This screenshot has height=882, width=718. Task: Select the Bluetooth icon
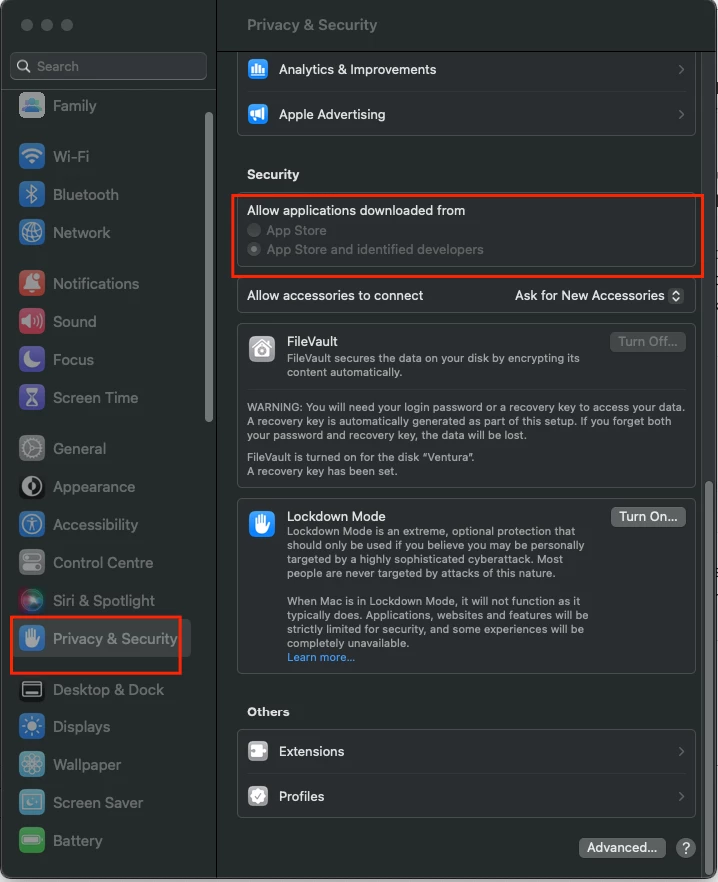32,194
